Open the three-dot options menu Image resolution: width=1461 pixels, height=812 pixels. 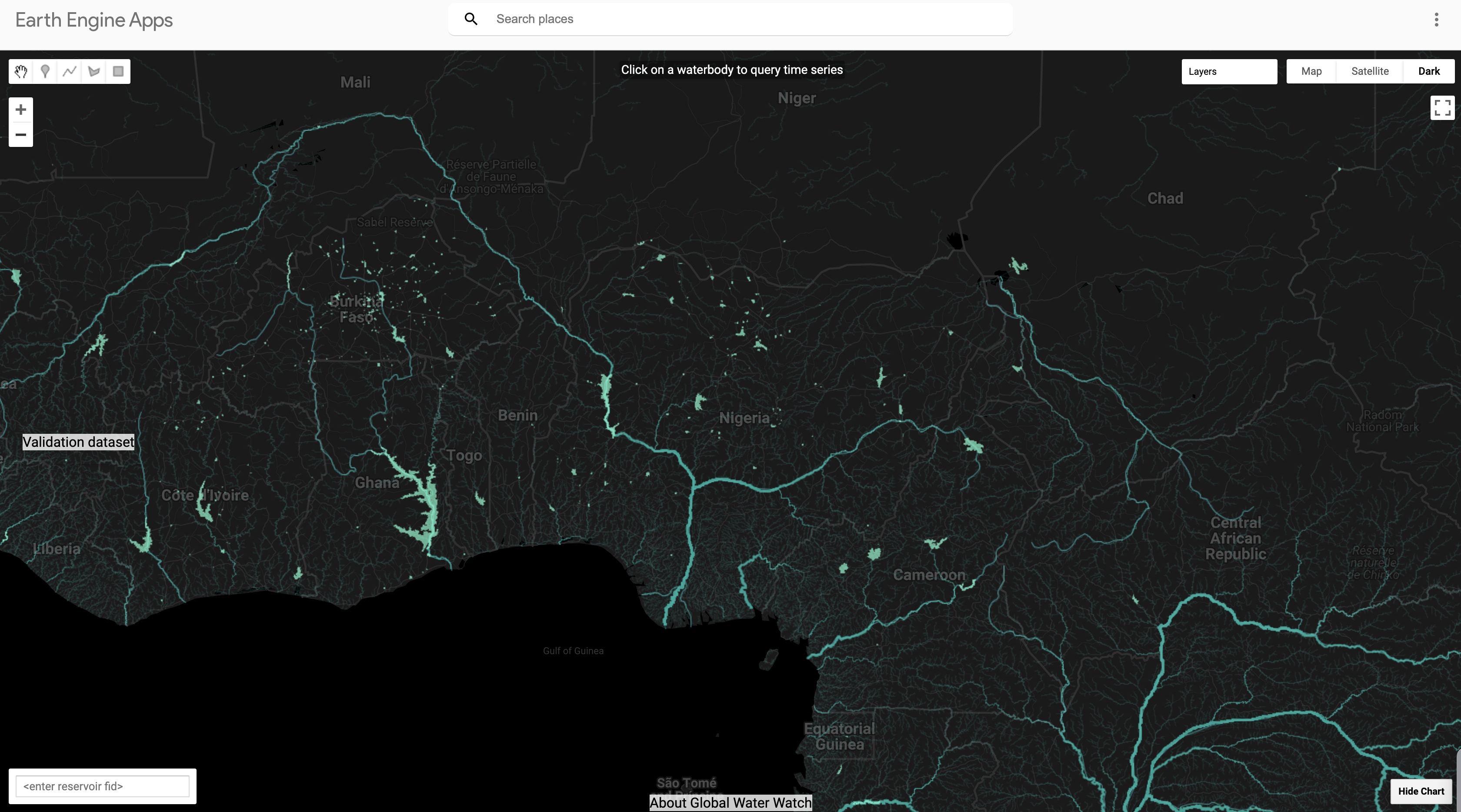pyautogui.click(x=1436, y=20)
